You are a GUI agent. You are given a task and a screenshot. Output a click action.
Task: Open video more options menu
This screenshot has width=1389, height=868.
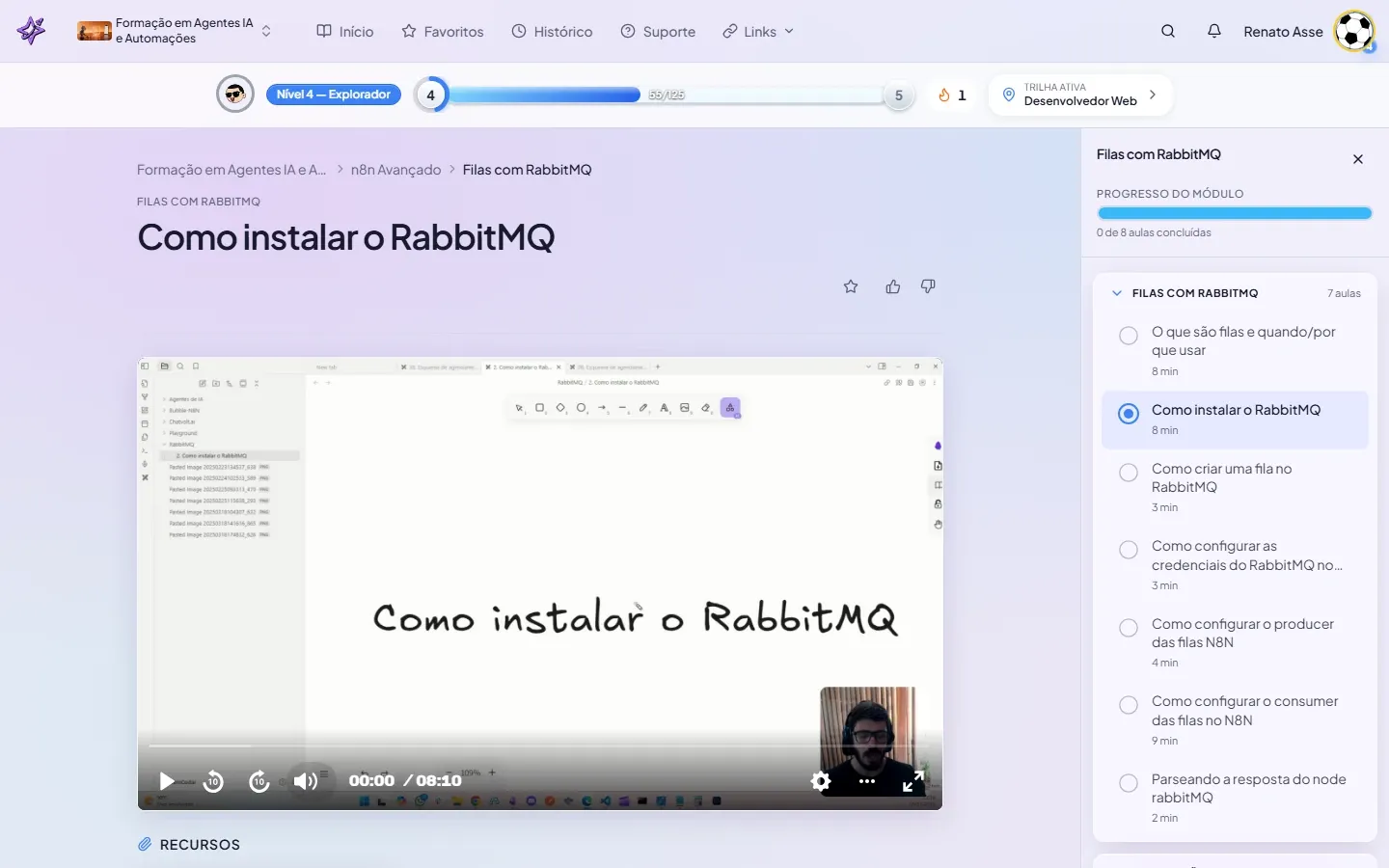tap(867, 781)
